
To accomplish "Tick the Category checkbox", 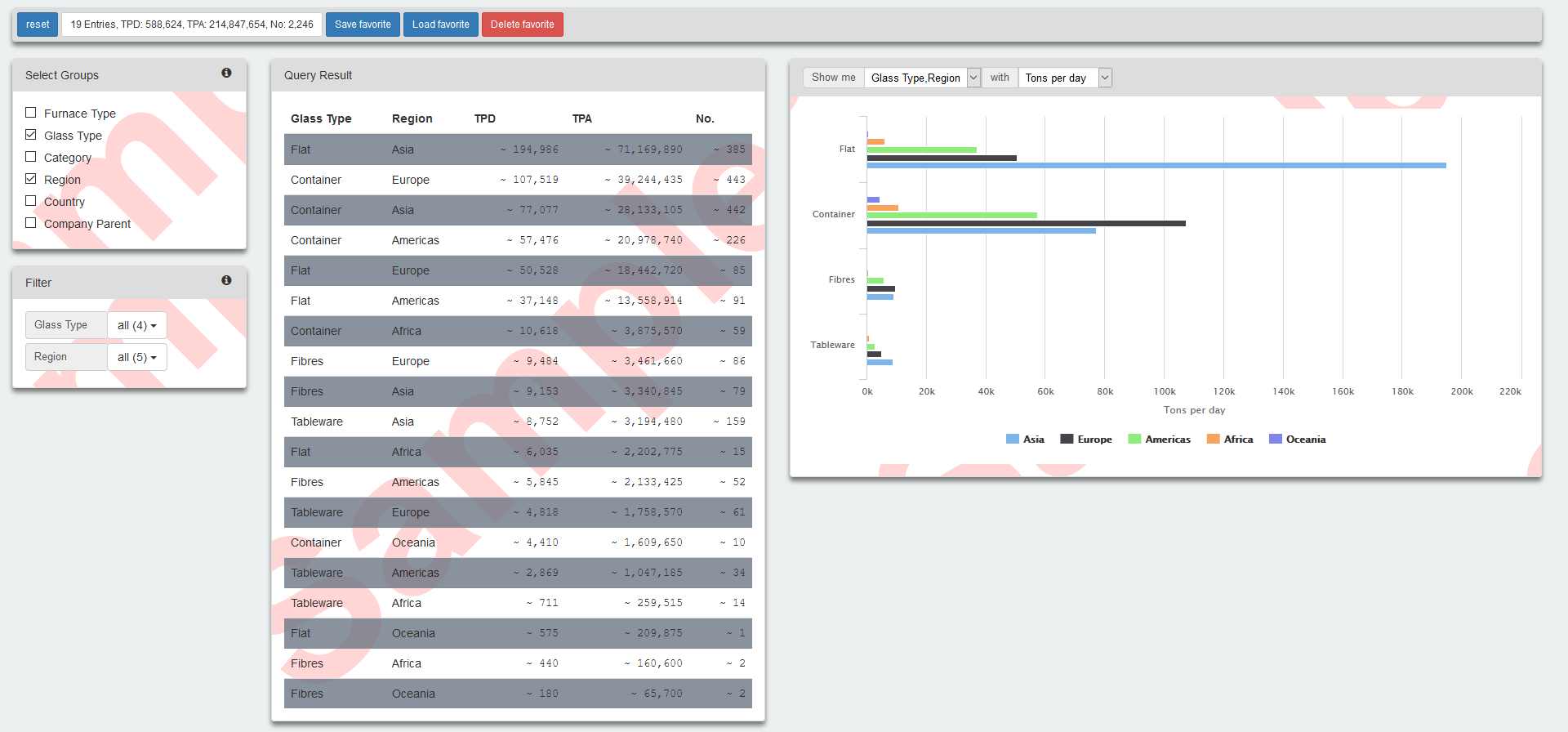I will (31, 157).
